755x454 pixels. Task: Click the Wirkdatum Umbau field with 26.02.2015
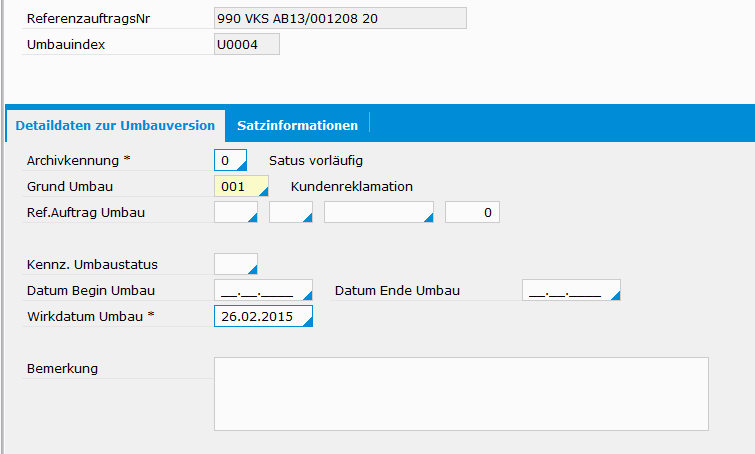[263, 317]
